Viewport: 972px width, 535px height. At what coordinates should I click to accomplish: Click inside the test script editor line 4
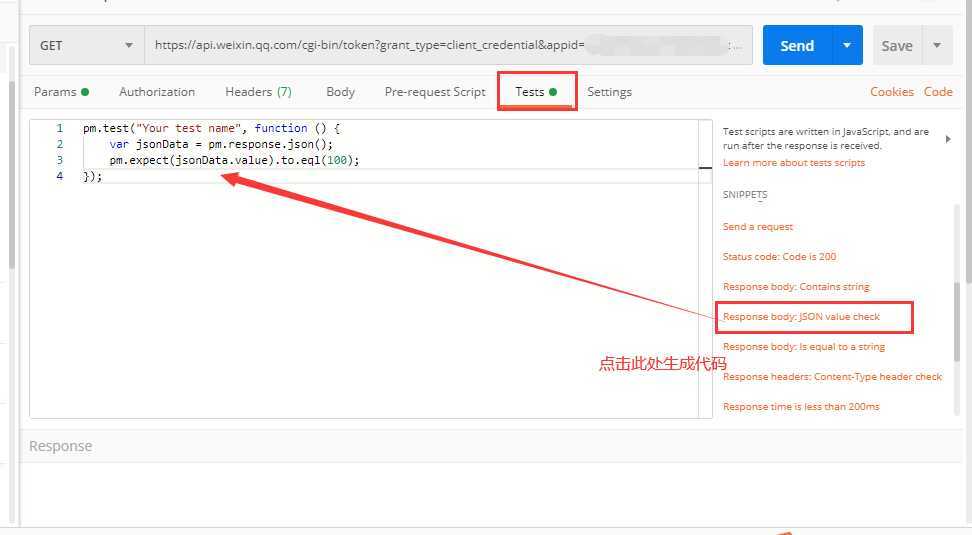(x=391, y=176)
